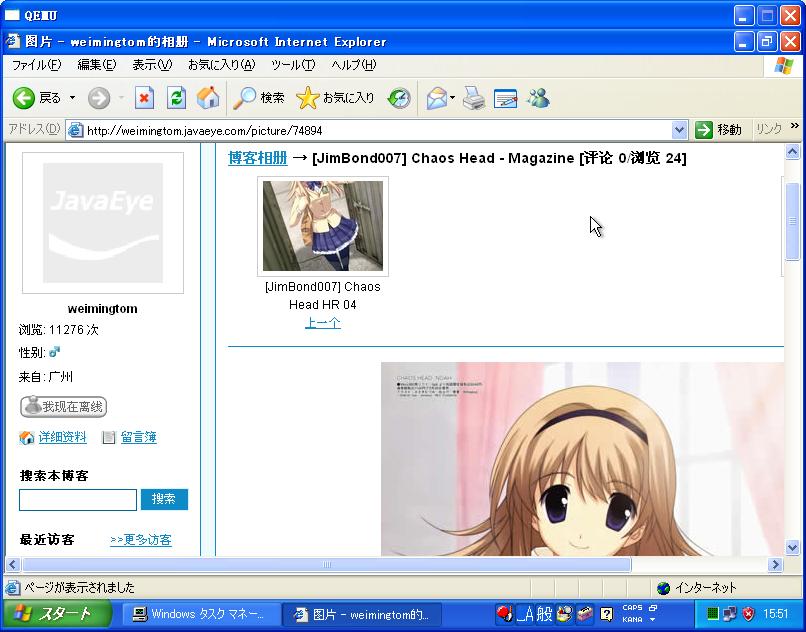Open the お気に入り(A) menu
The width and height of the screenshot is (806, 632).
pyautogui.click(x=222, y=65)
